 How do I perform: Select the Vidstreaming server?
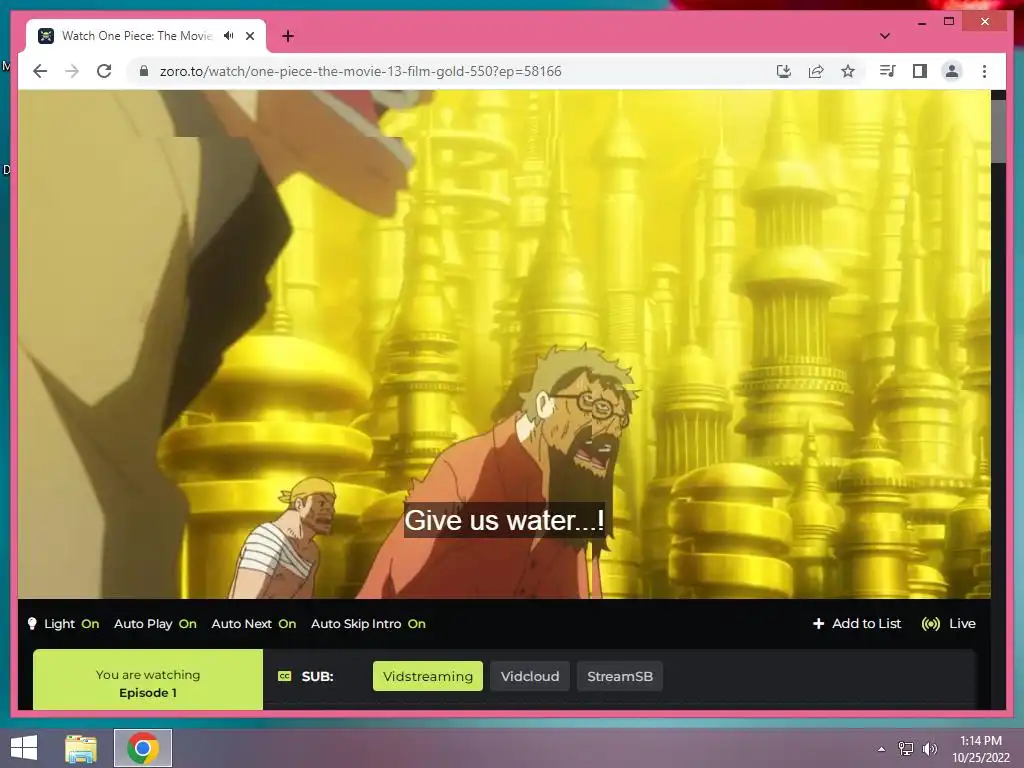428,676
